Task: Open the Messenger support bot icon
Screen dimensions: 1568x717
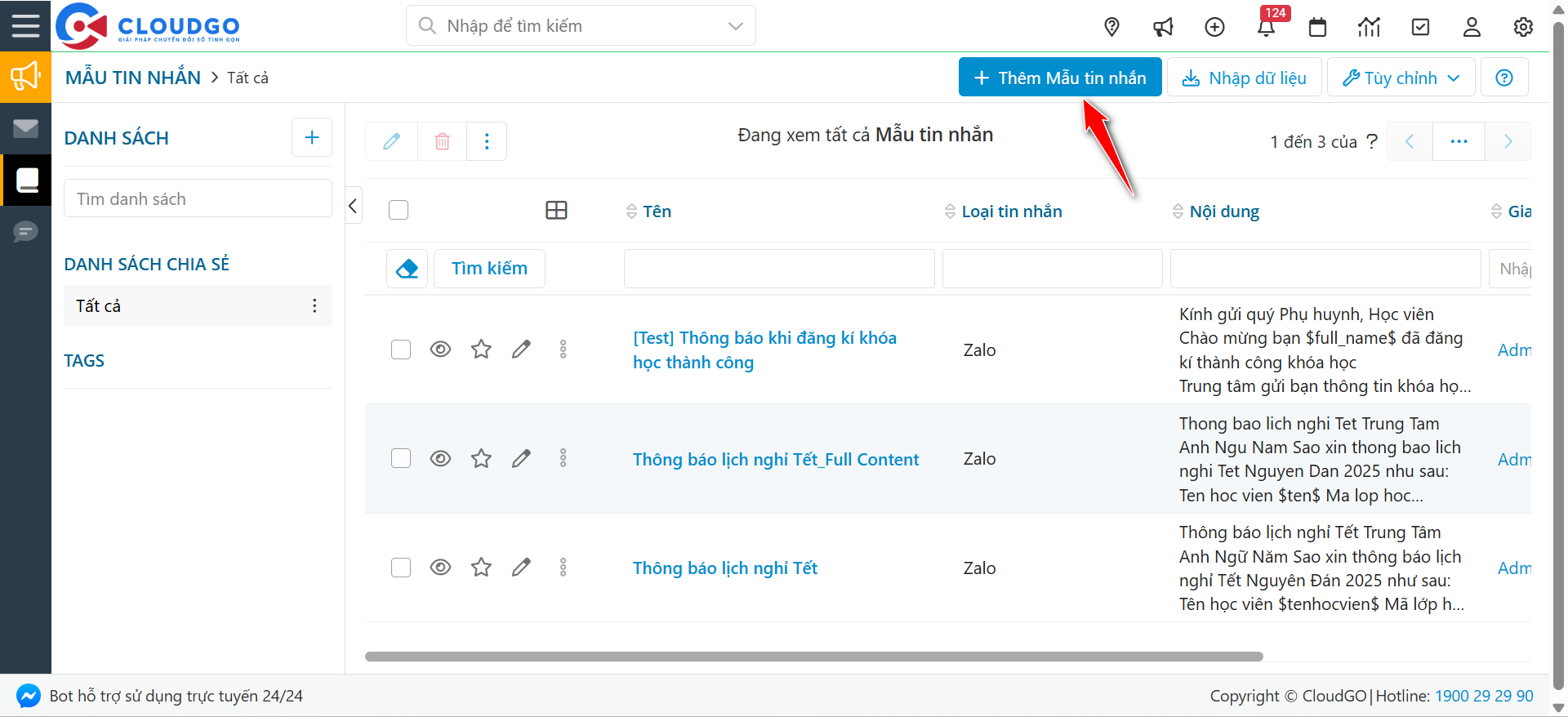Action: [28, 696]
